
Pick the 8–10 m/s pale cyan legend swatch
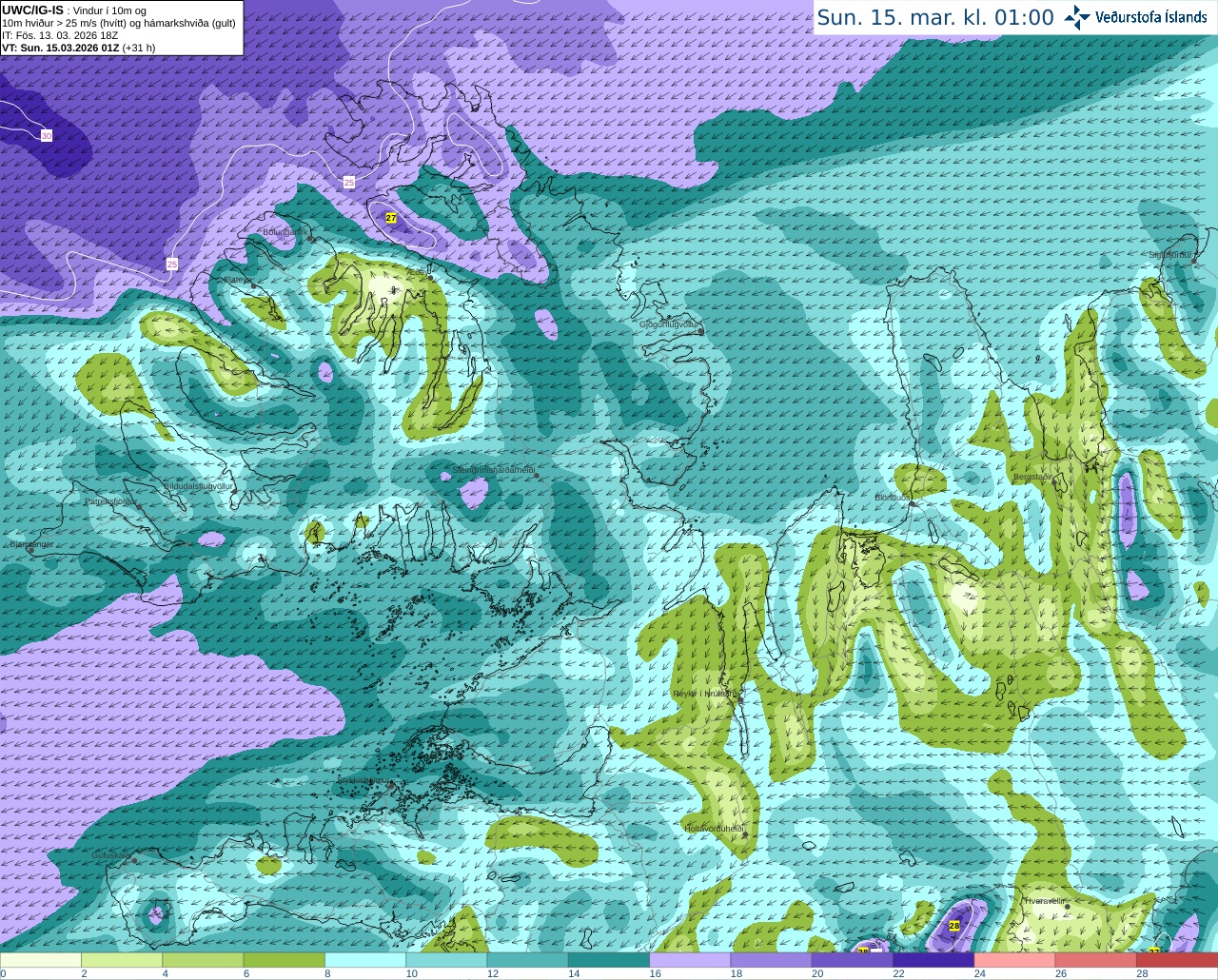(x=365, y=960)
